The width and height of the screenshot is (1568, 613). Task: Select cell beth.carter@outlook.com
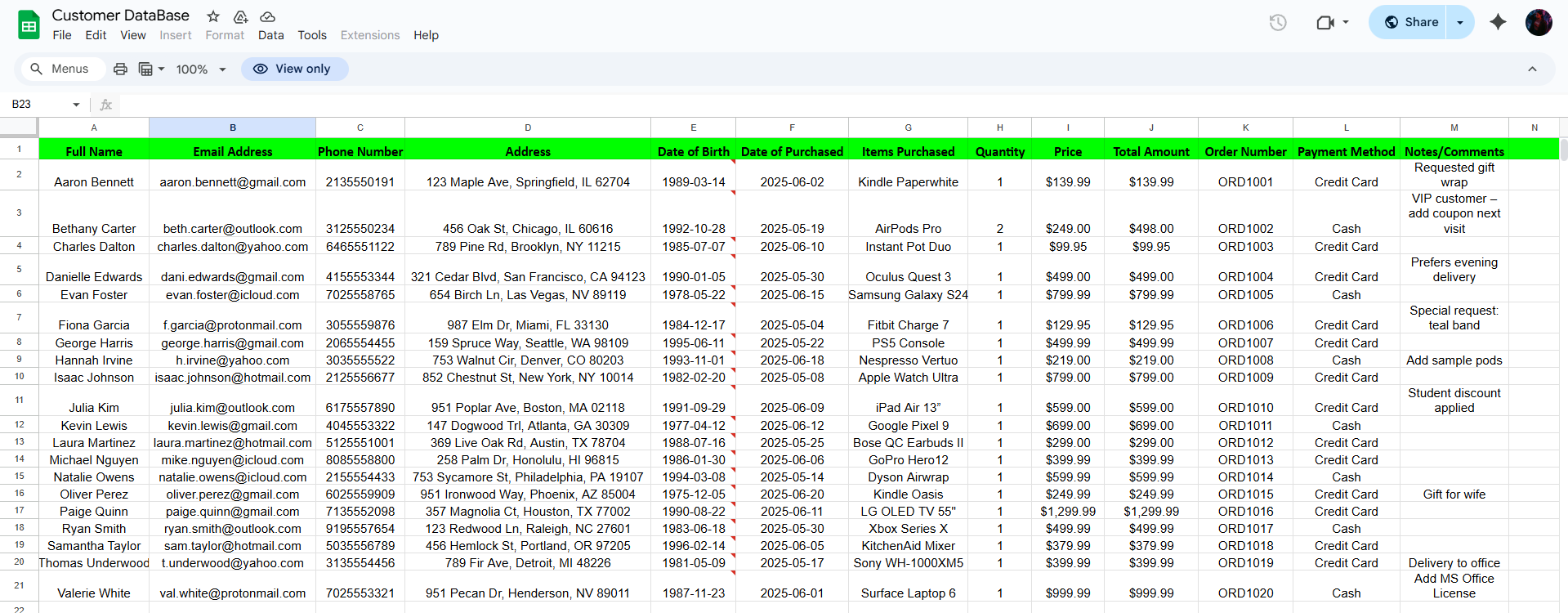233,214
